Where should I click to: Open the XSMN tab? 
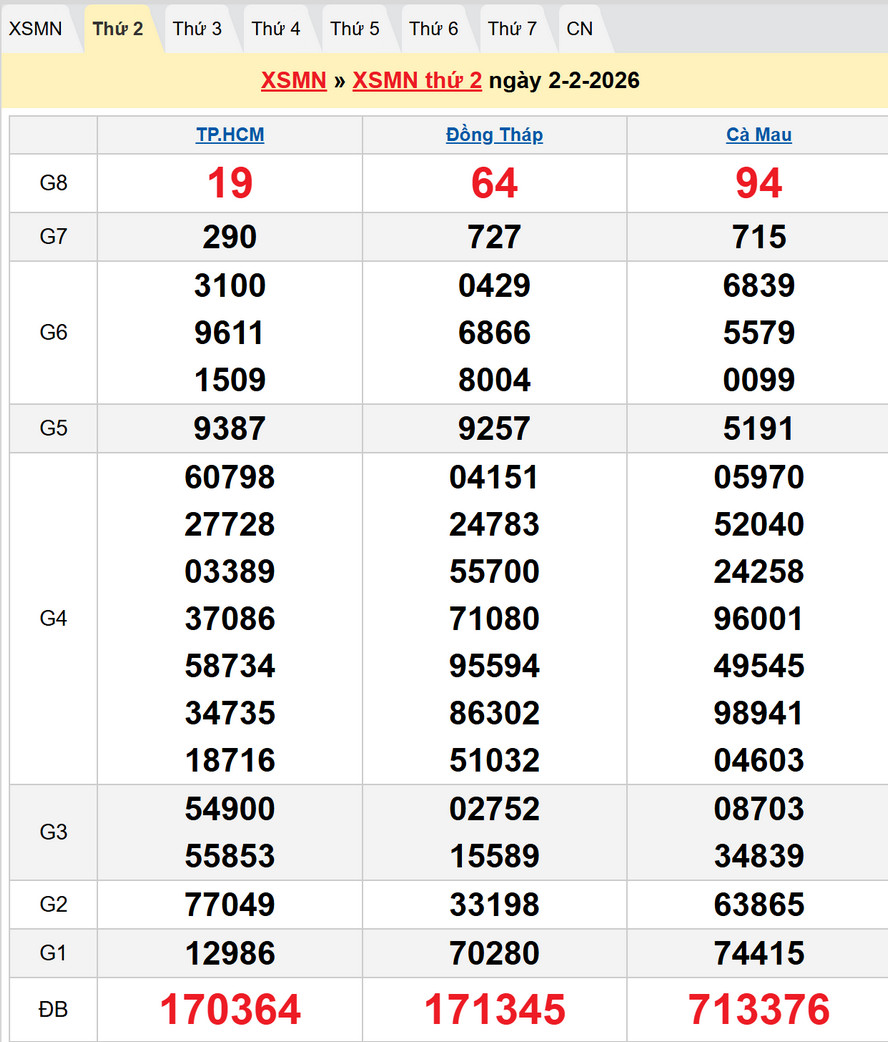(35, 29)
